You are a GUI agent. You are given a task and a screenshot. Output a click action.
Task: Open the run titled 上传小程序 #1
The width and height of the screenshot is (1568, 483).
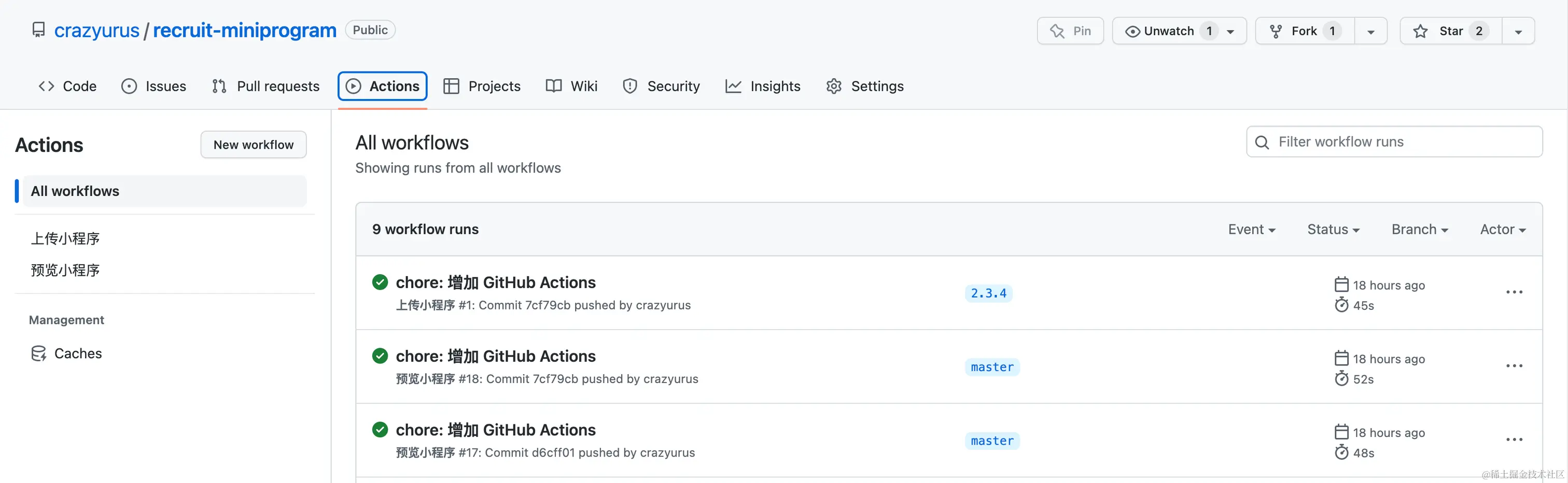point(496,282)
